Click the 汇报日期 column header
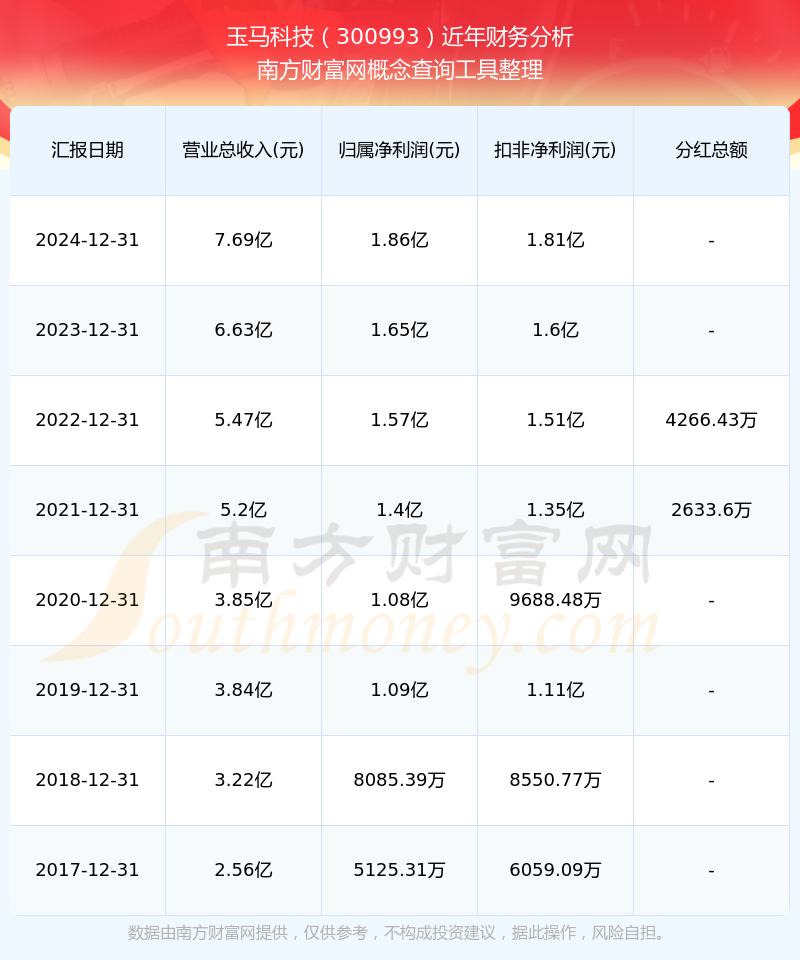800x960 pixels. click(88, 150)
